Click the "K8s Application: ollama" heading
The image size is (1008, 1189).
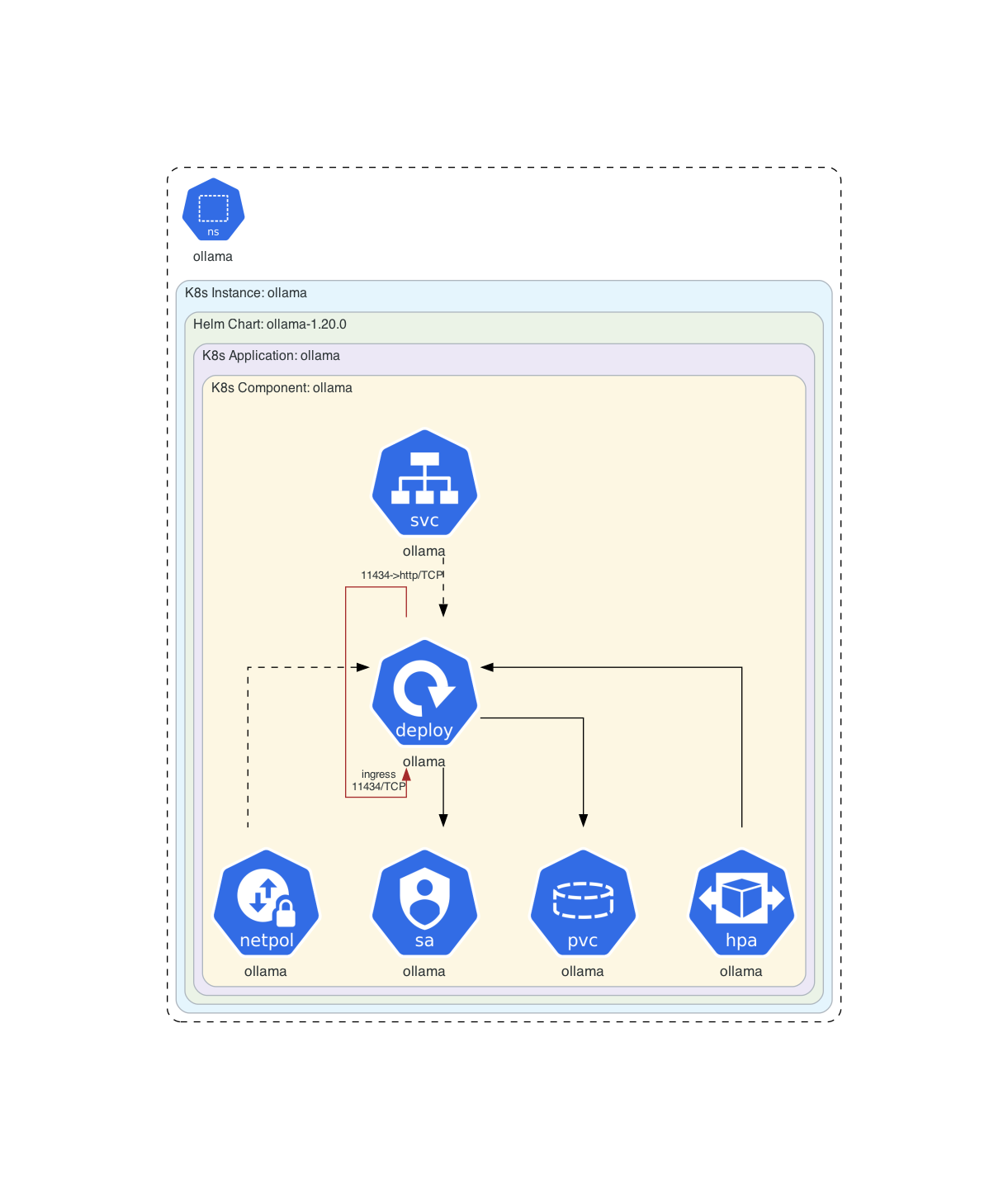(x=271, y=356)
